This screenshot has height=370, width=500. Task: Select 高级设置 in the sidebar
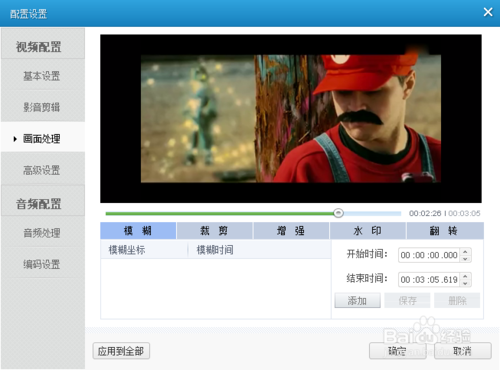pos(43,170)
